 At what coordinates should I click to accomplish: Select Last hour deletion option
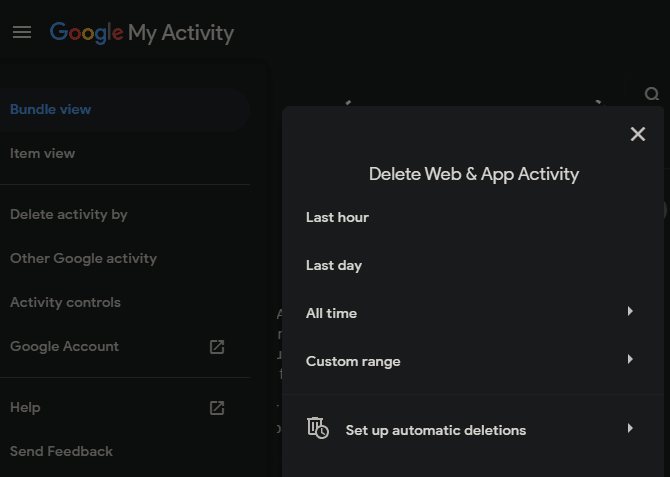pos(337,217)
